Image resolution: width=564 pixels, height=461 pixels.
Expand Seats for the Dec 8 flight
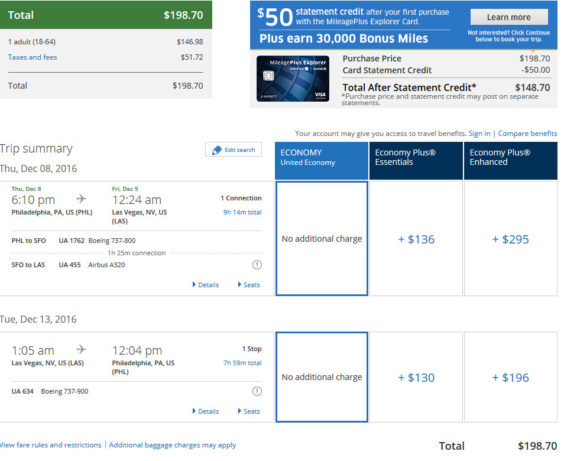pyautogui.click(x=249, y=285)
